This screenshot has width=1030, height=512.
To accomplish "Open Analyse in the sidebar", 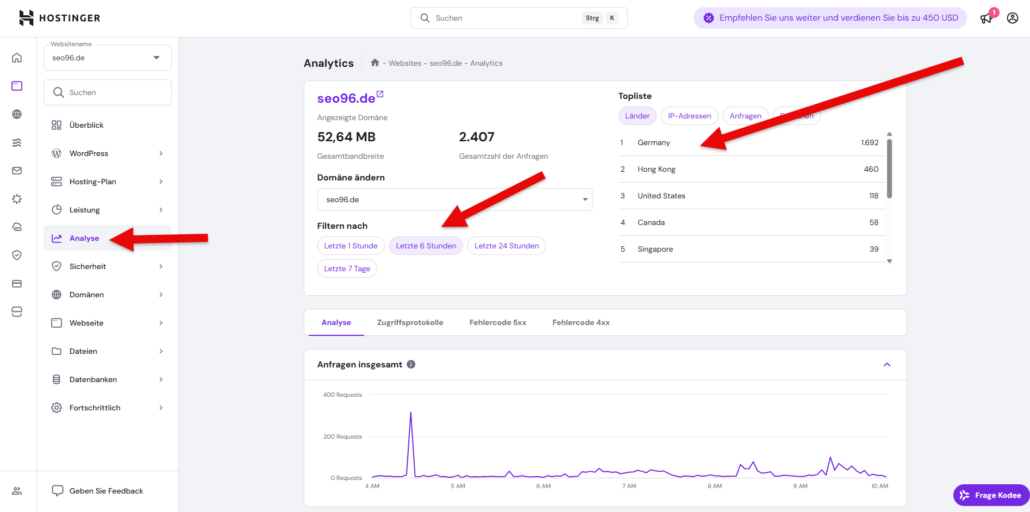I will 107,238.
